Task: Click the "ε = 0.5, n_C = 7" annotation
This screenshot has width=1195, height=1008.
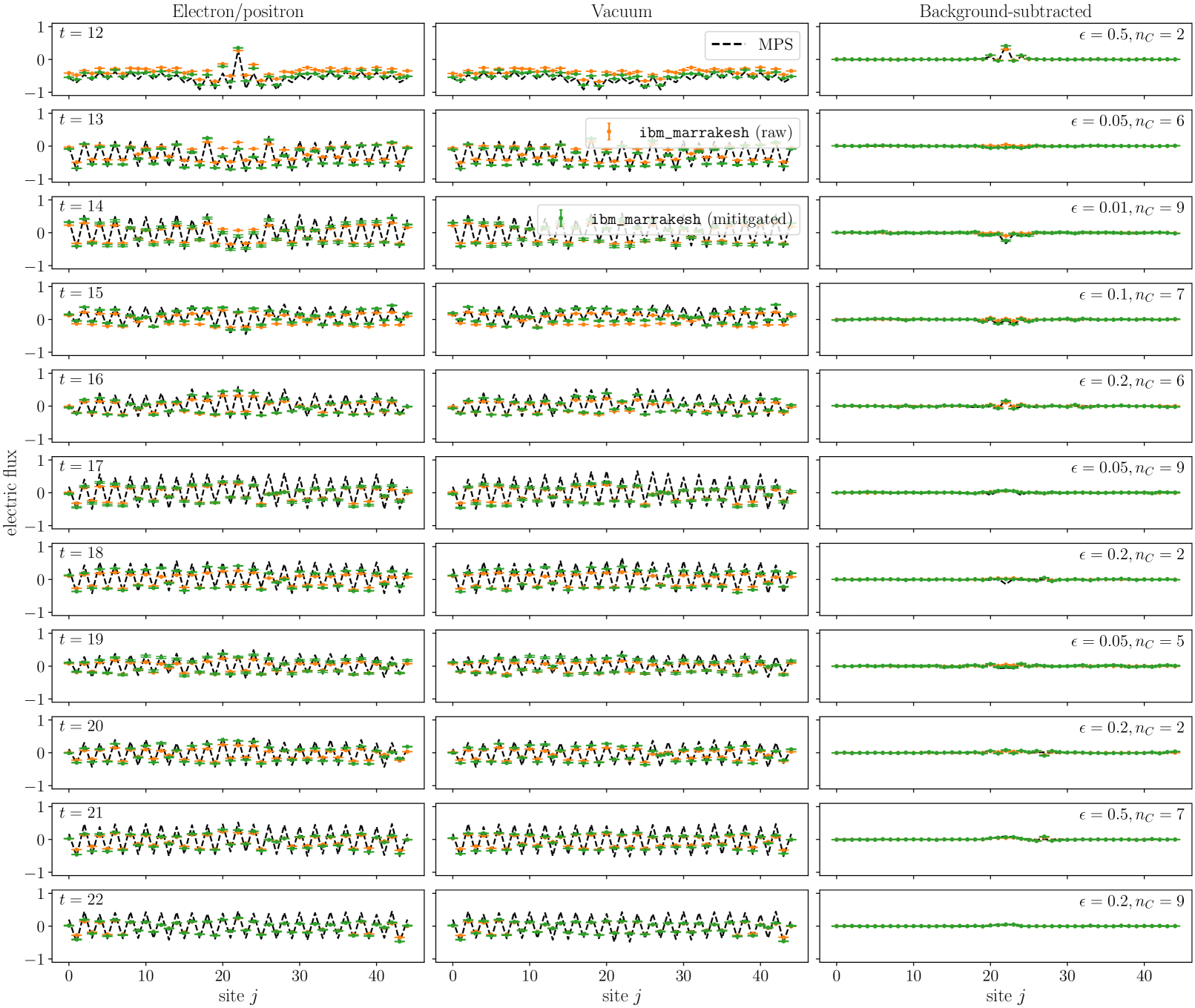Action: [x=1131, y=814]
